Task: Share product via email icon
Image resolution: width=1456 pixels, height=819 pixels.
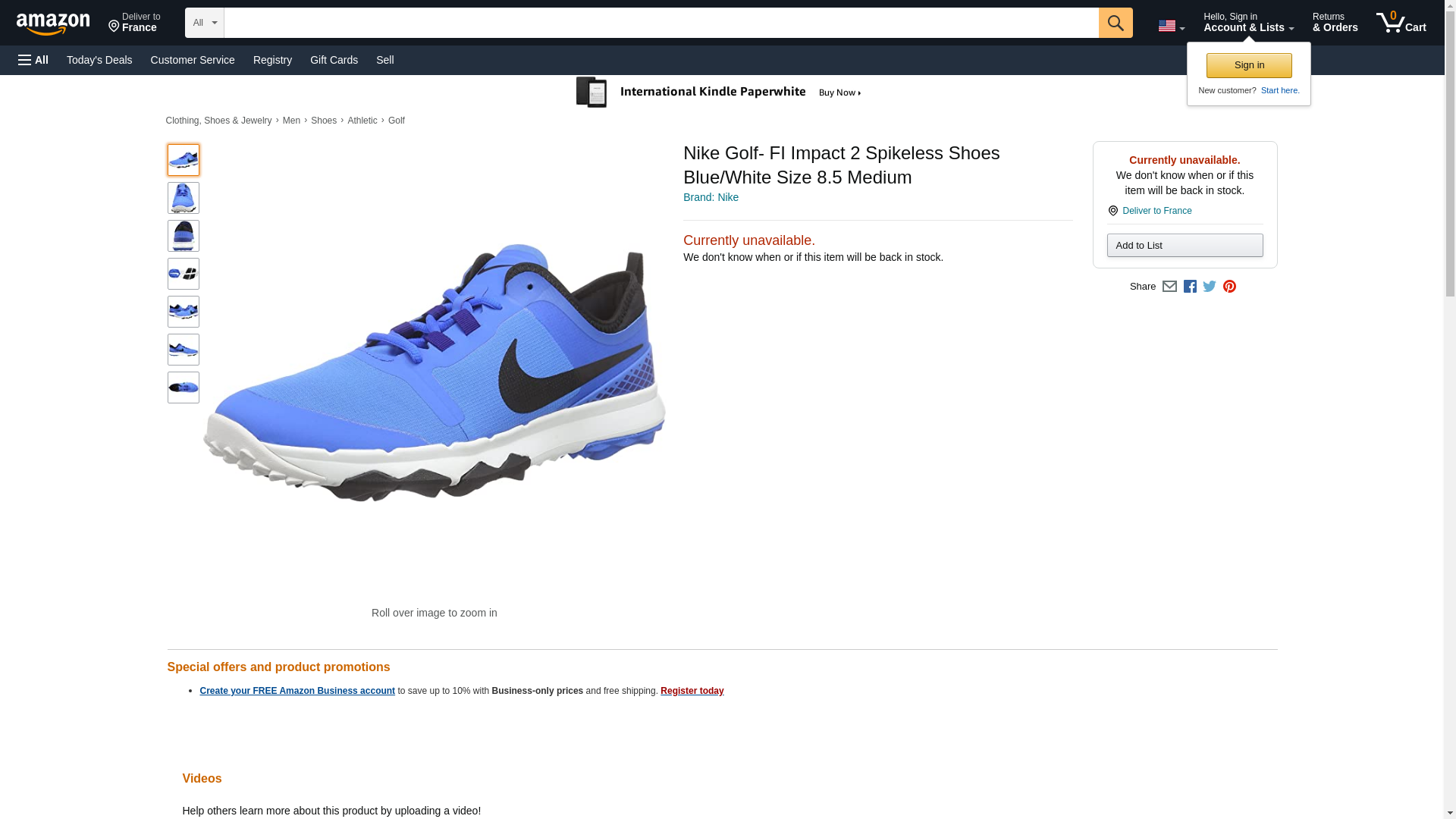Action: [1169, 287]
